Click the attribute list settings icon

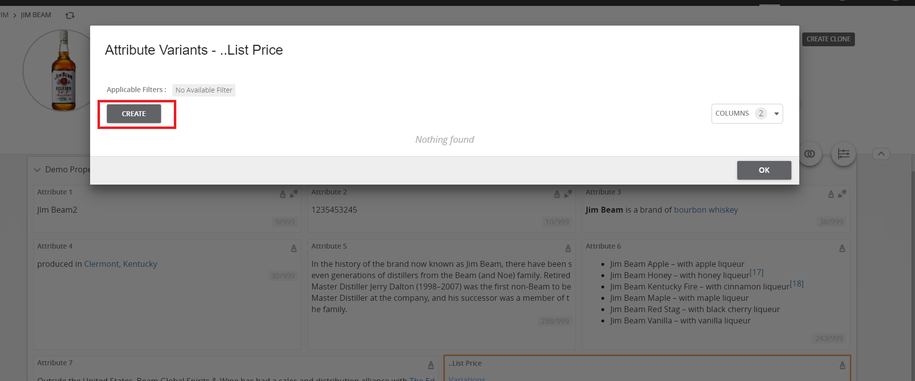click(x=843, y=154)
